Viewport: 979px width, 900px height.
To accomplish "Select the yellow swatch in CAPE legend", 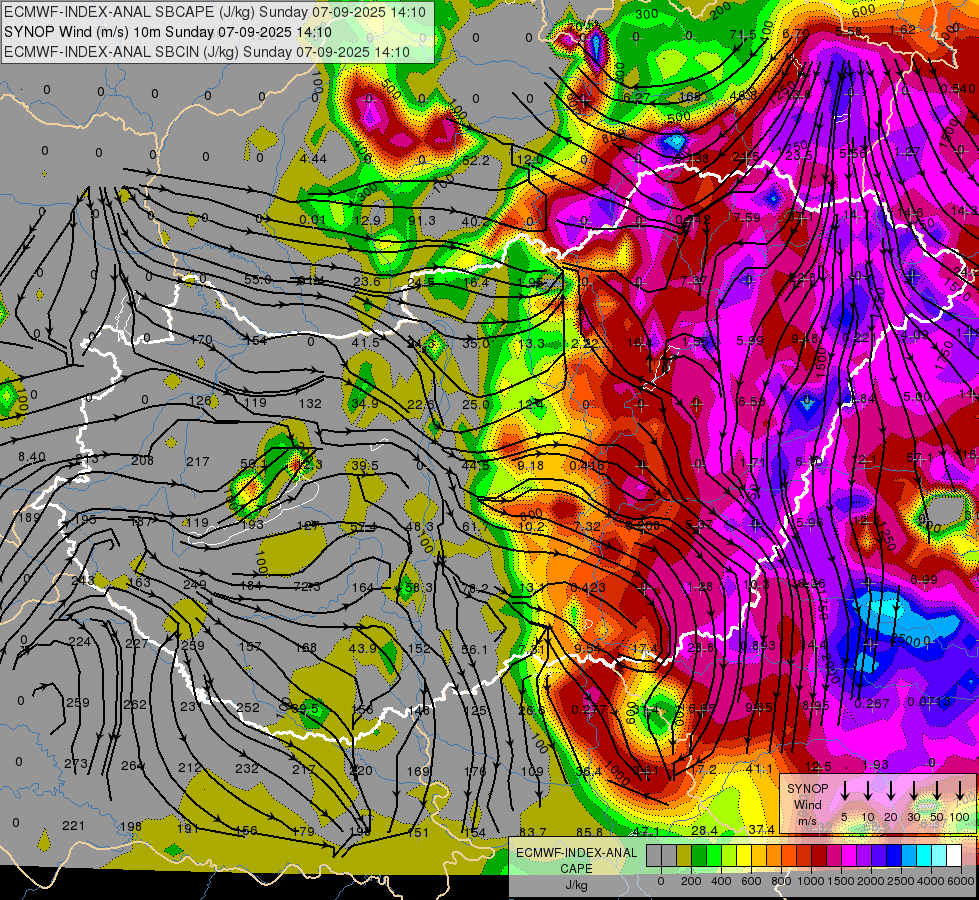I will pos(744,856).
